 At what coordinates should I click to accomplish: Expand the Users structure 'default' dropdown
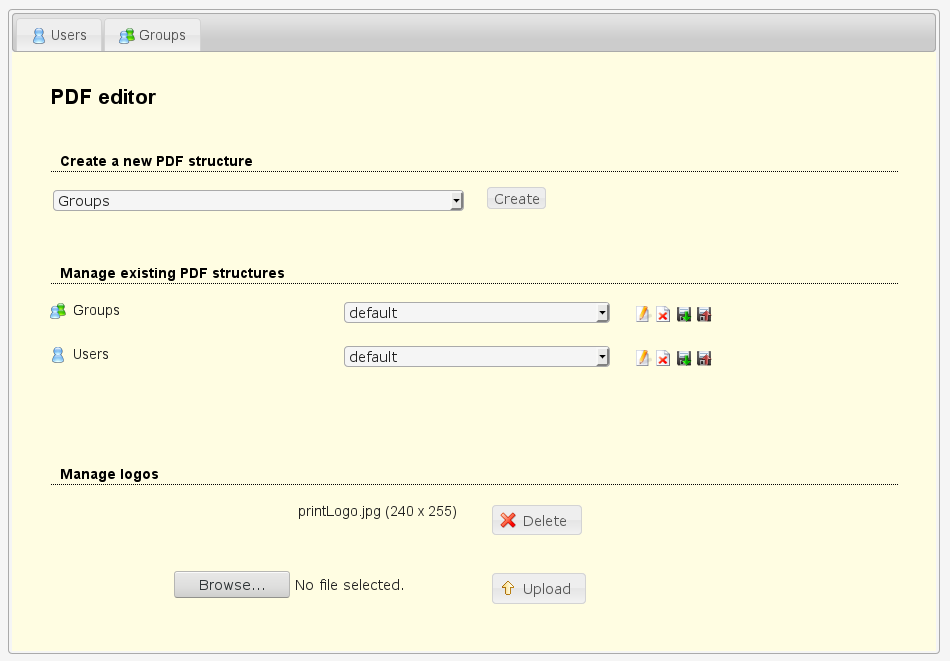point(476,357)
